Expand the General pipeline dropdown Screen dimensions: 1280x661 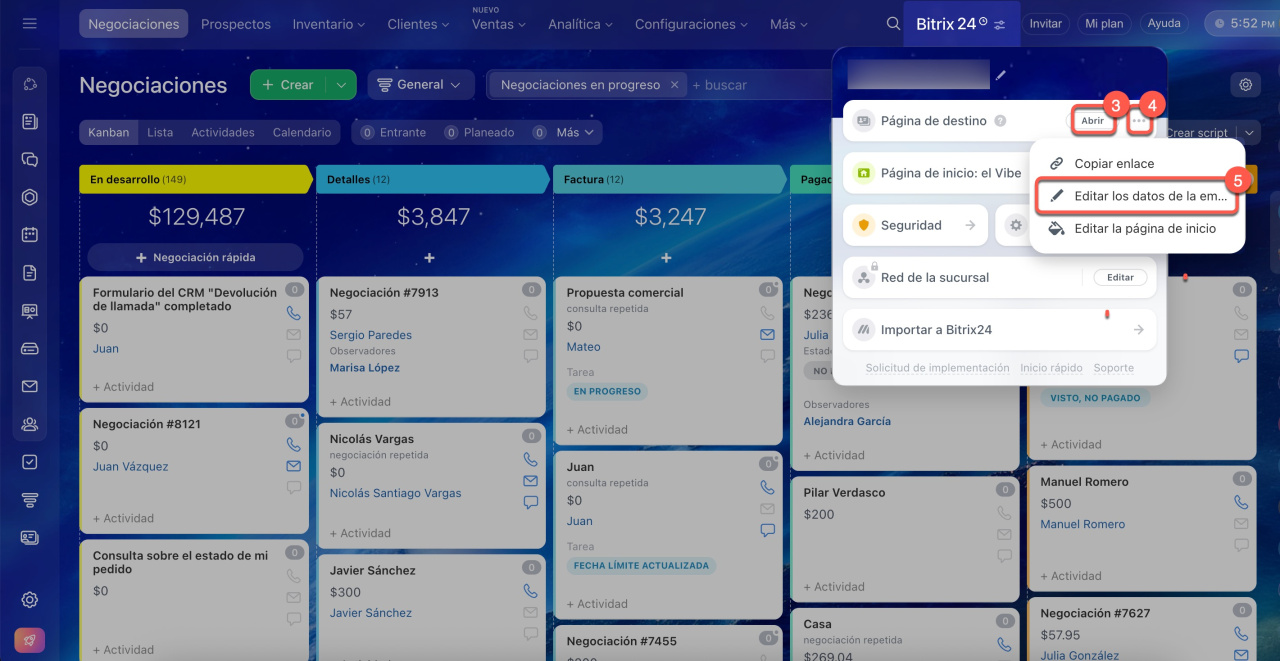pyautogui.click(x=420, y=85)
